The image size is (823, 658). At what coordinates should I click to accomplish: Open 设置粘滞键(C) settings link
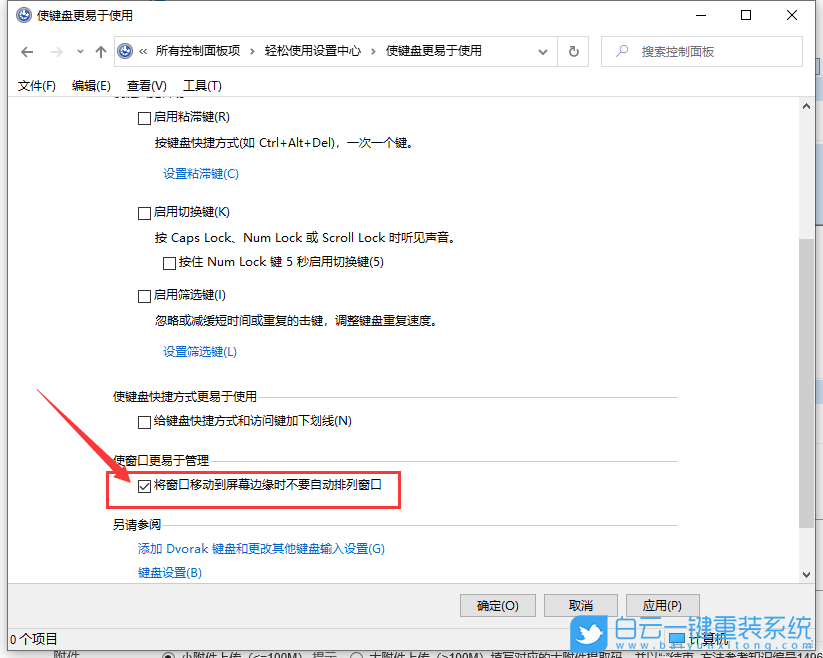pos(201,173)
